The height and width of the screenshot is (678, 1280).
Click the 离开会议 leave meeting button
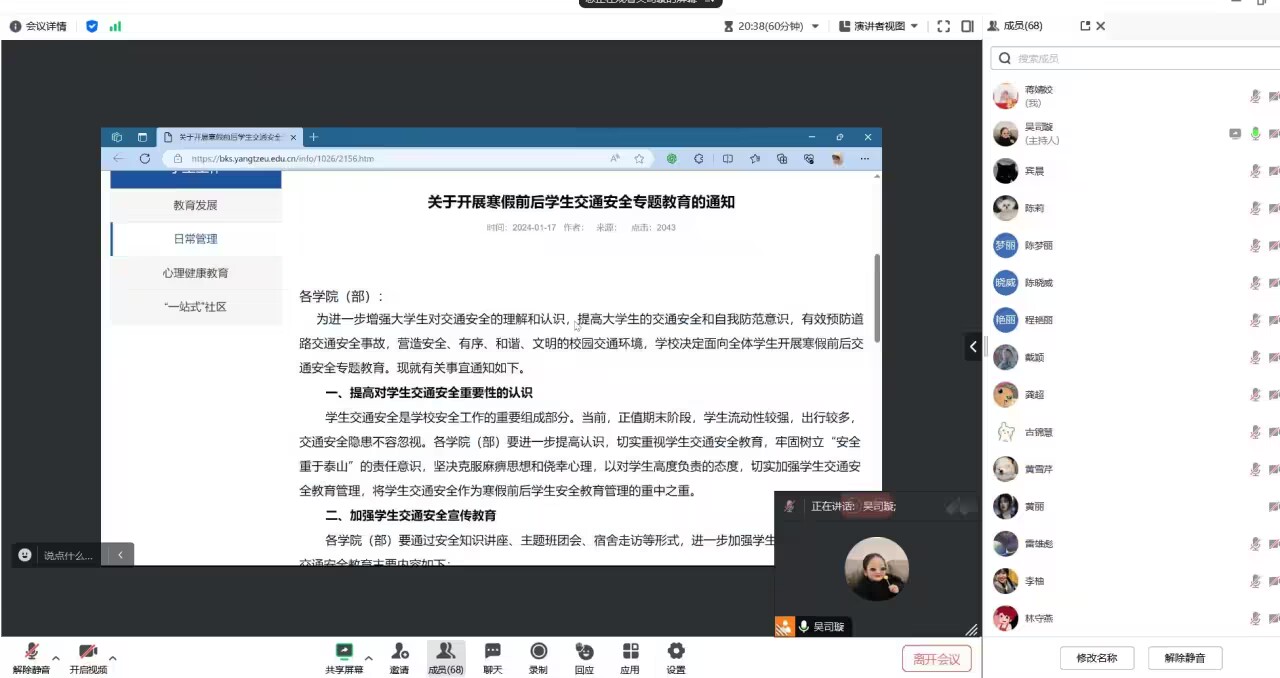coord(936,658)
